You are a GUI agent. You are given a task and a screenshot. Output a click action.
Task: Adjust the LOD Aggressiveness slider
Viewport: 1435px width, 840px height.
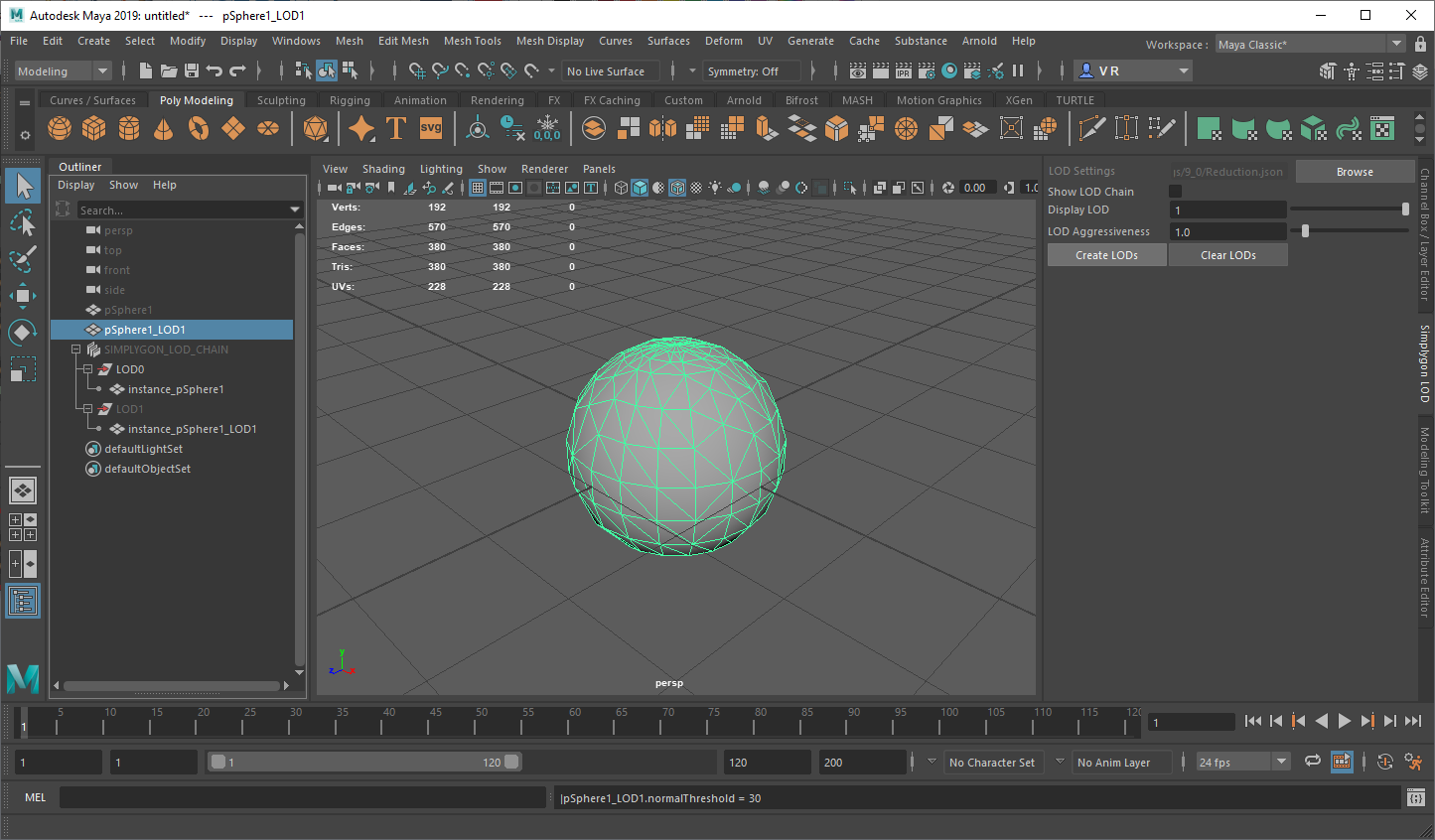1305,231
